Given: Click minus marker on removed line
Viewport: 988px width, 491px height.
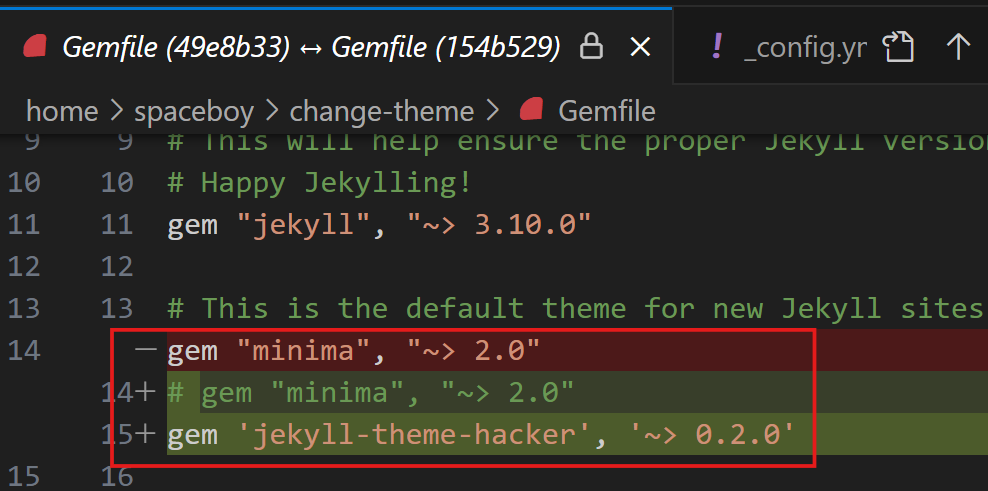Looking at the screenshot, I should point(146,349).
